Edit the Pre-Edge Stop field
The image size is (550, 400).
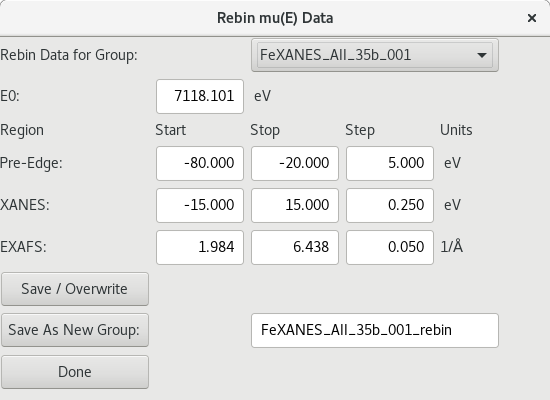pyautogui.click(x=295, y=163)
